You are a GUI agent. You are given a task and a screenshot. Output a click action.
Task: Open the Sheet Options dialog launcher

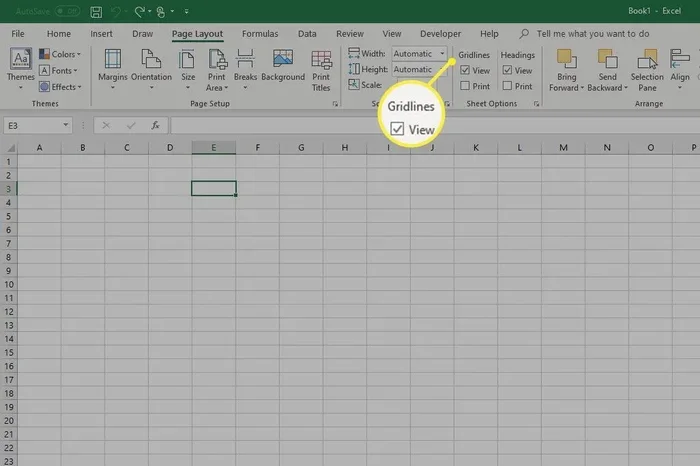point(536,104)
